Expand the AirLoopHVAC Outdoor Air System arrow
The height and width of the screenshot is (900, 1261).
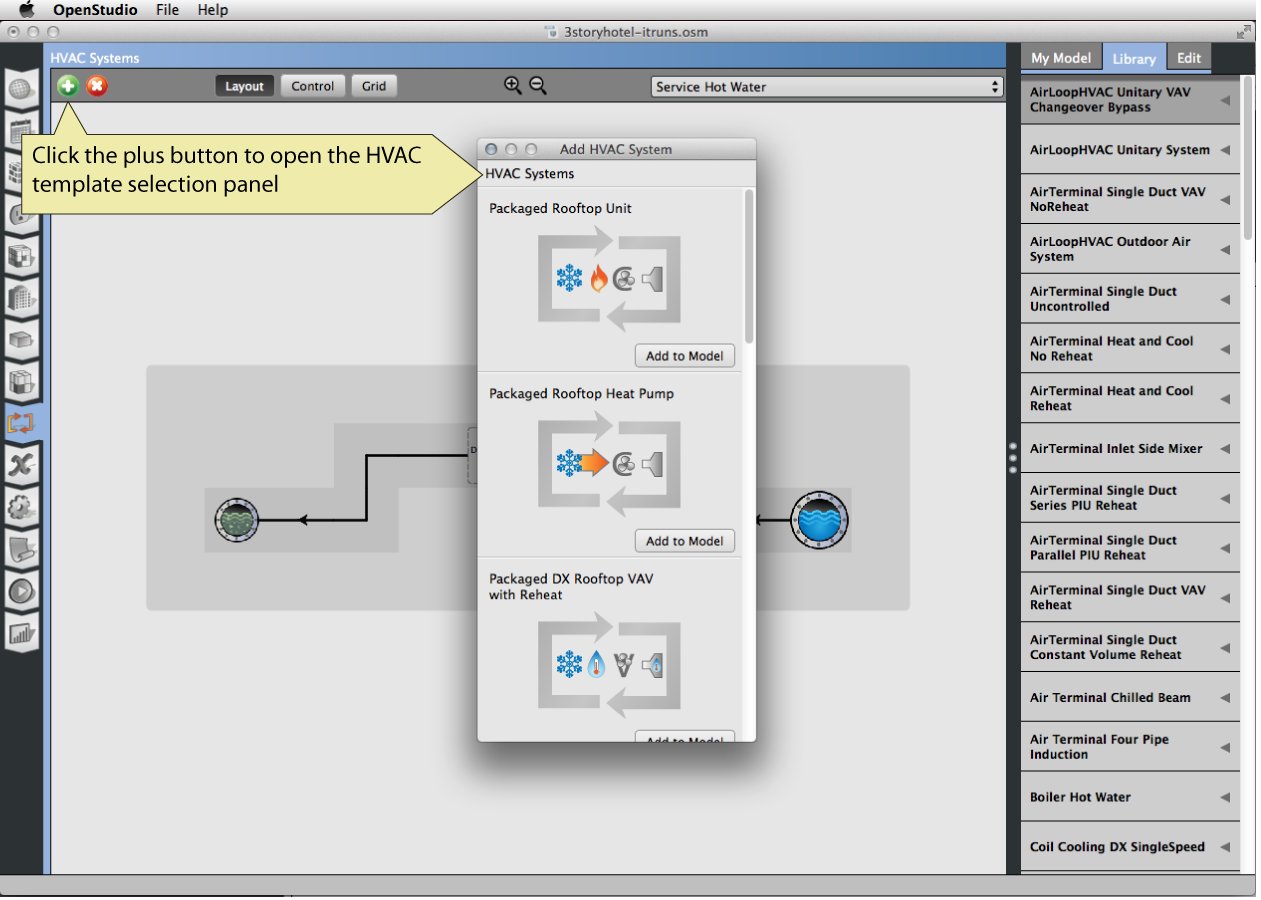click(x=1225, y=249)
